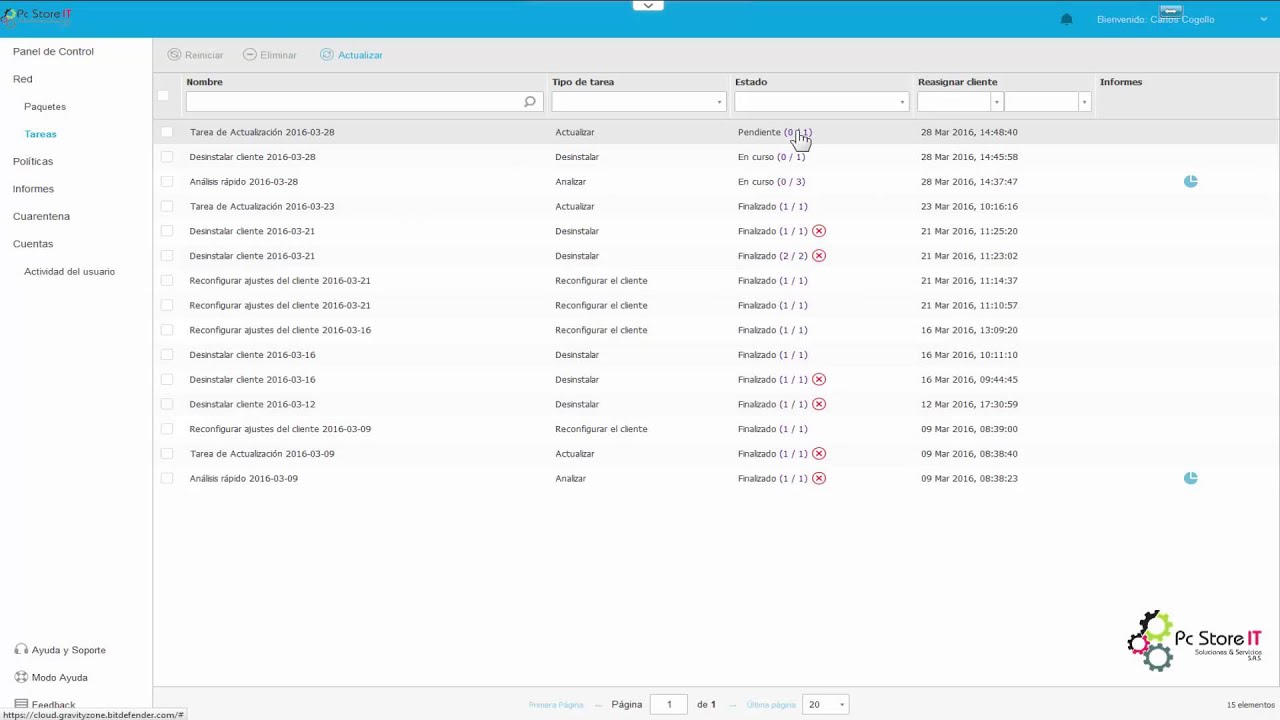Sort by Tipo de tarea column header
This screenshot has height=720, width=1280.
coord(583,82)
